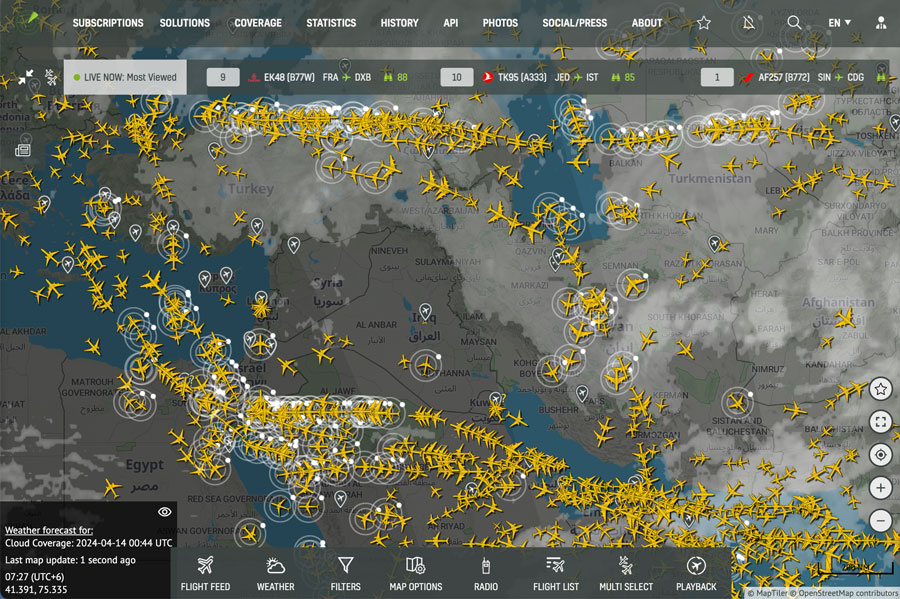Open the Weather layer options
900x599 pixels.
tap(276, 574)
